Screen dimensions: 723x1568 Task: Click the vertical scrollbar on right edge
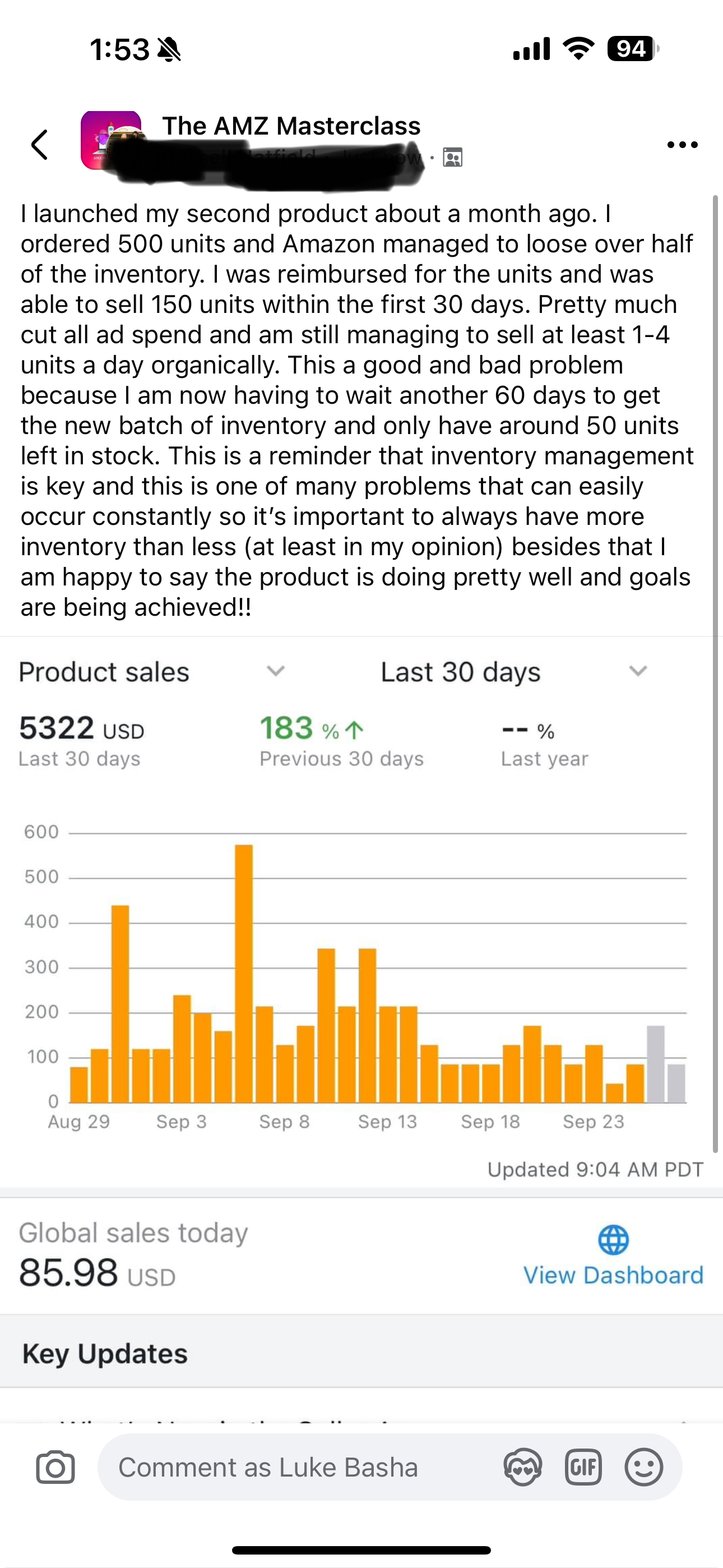pos(716,674)
